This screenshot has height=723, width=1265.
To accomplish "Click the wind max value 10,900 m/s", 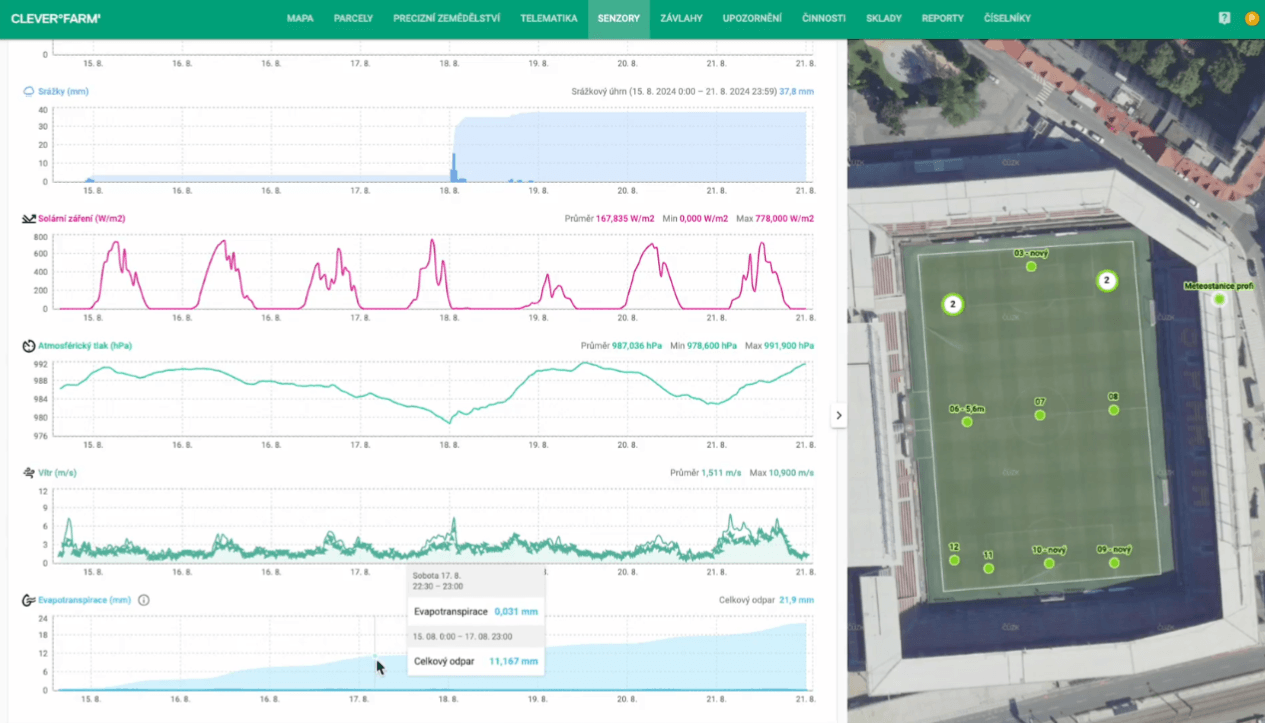I will coord(790,472).
